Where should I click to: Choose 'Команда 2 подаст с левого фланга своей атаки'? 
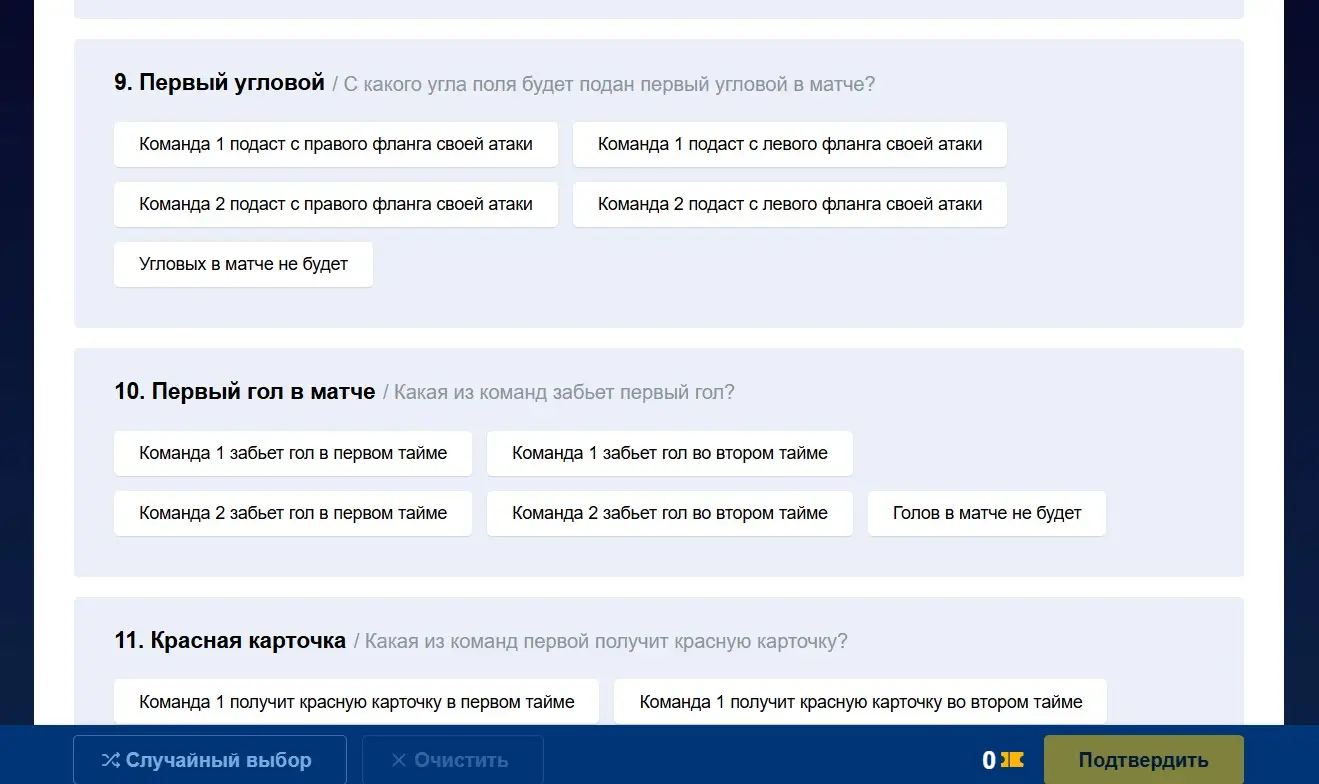point(790,204)
